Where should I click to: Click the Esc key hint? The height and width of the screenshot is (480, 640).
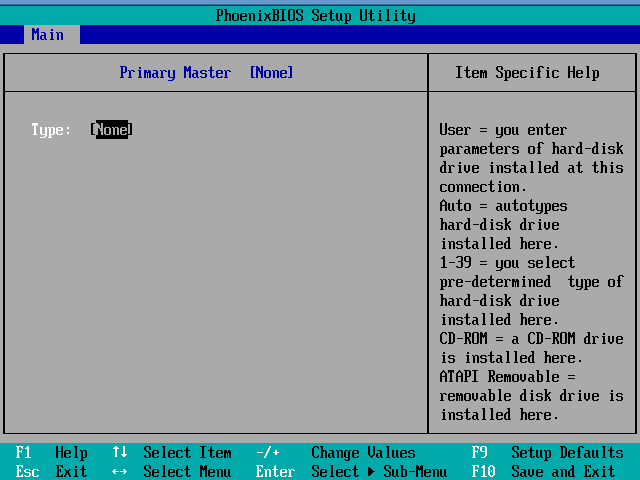(27, 471)
